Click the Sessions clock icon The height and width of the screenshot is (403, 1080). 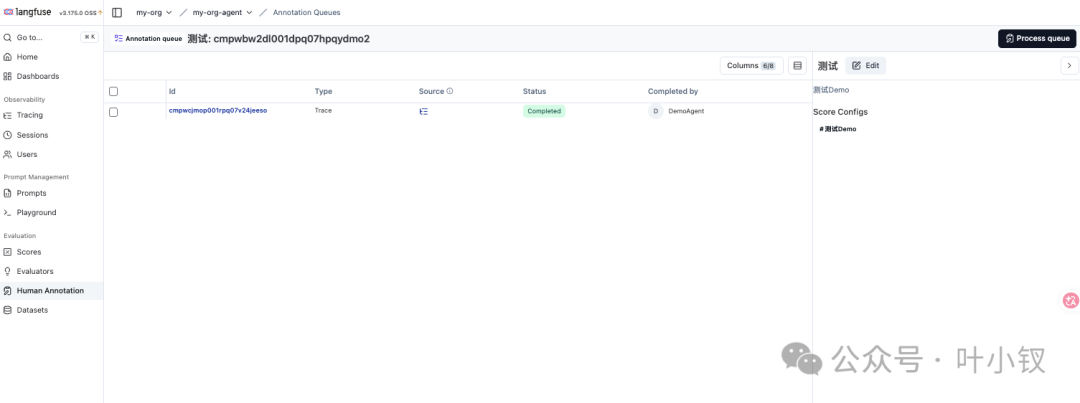tap(8, 135)
